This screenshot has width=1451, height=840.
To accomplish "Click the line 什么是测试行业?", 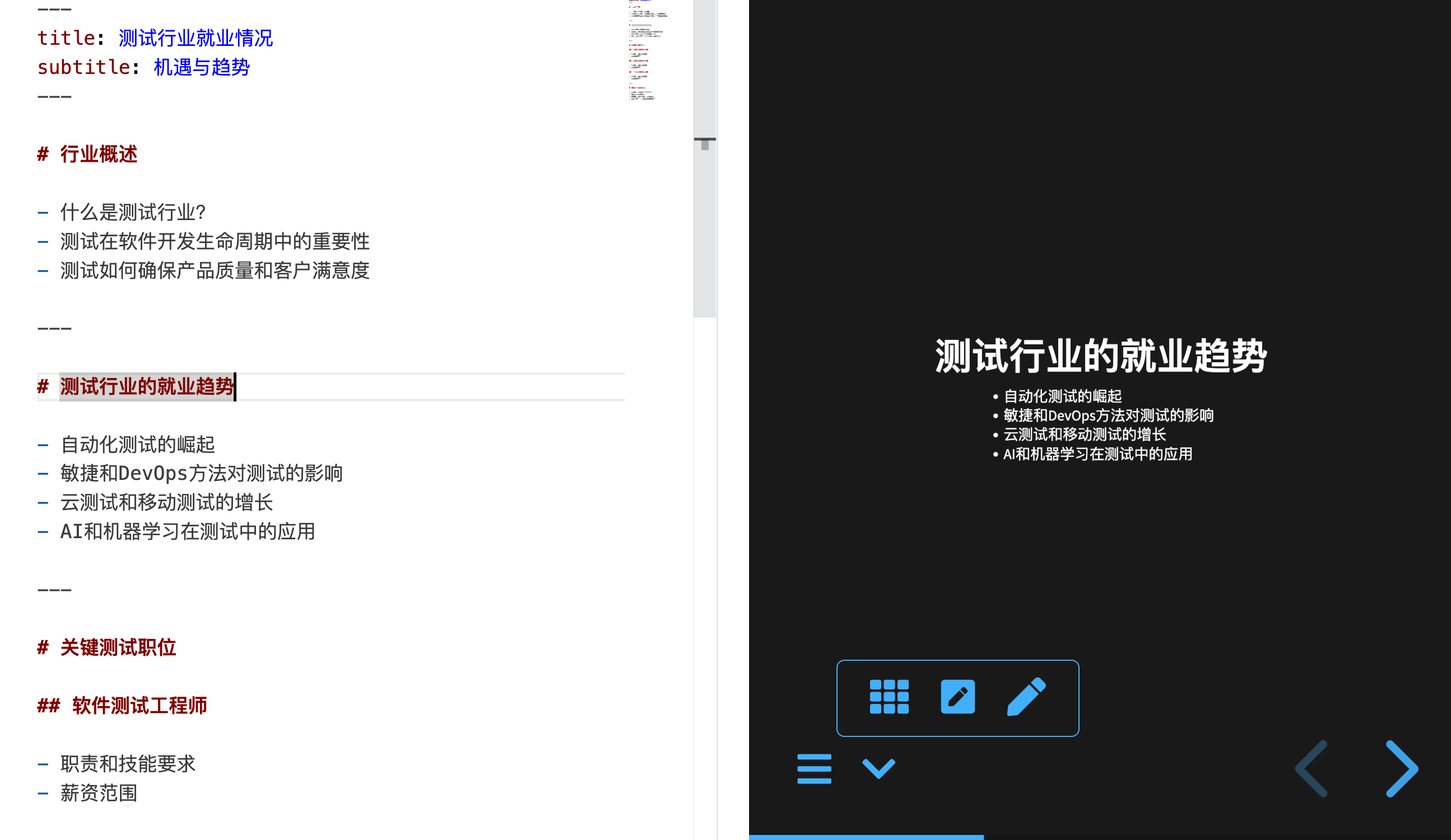I will (x=133, y=212).
